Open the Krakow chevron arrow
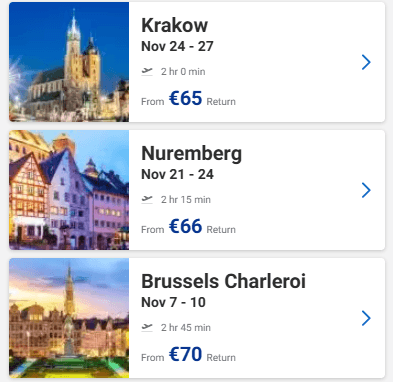Viewport: 393px width, 382px height. point(366,62)
